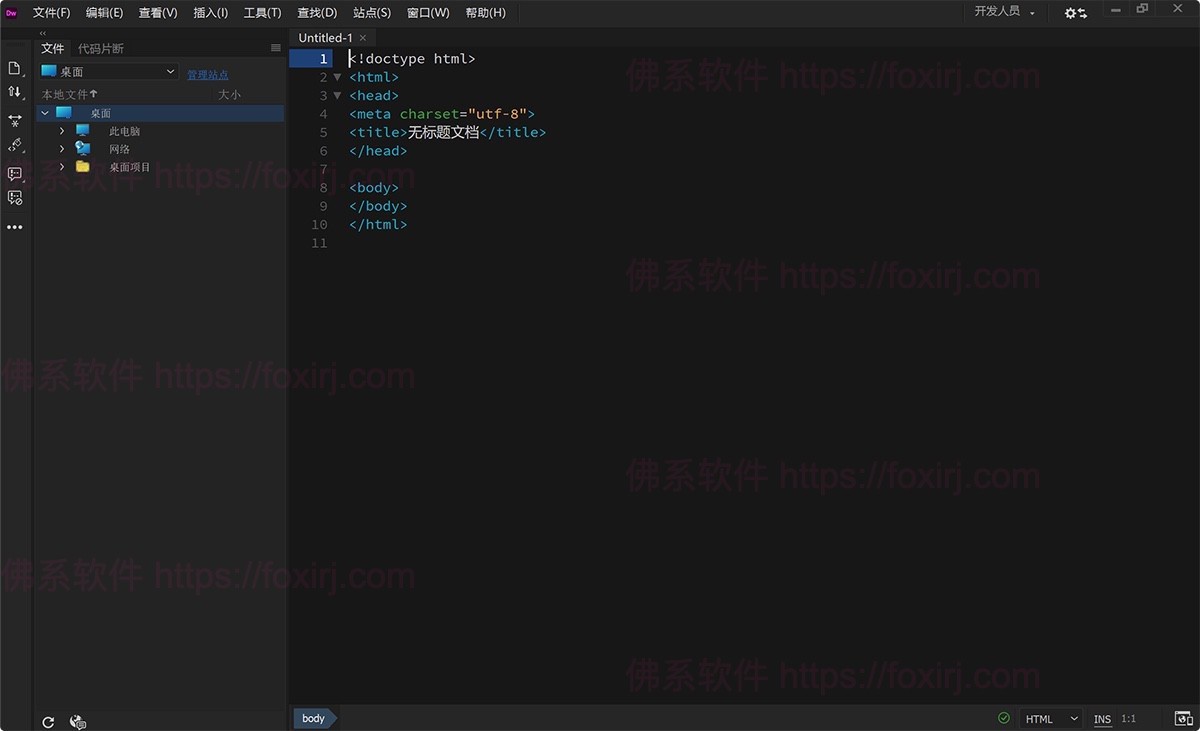
Task: Switch to the 代码片断 tab
Action: [100, 47]
